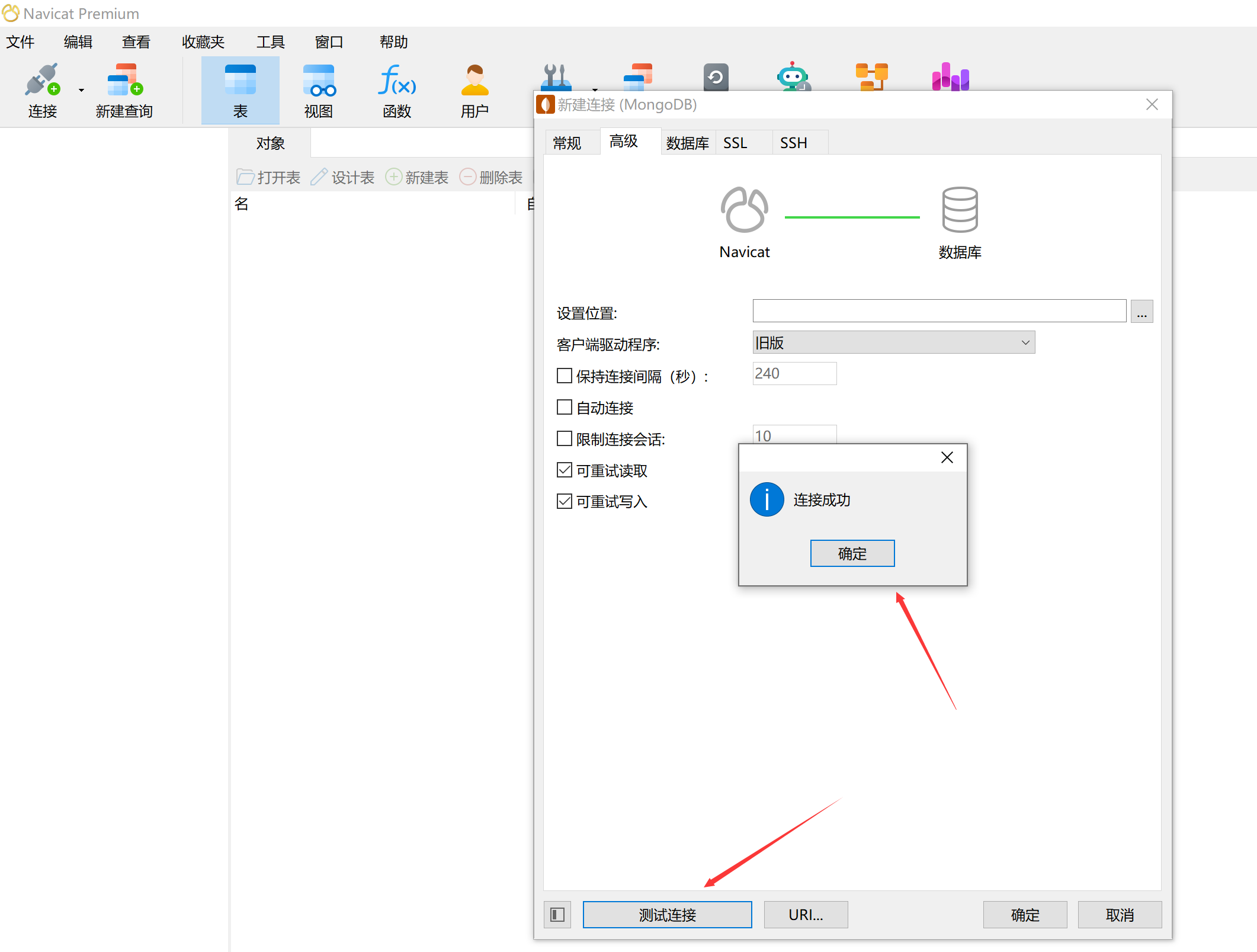Select the 对象 tab in main window
Screen dimensions: 1257x952
(x=271, y=143)
